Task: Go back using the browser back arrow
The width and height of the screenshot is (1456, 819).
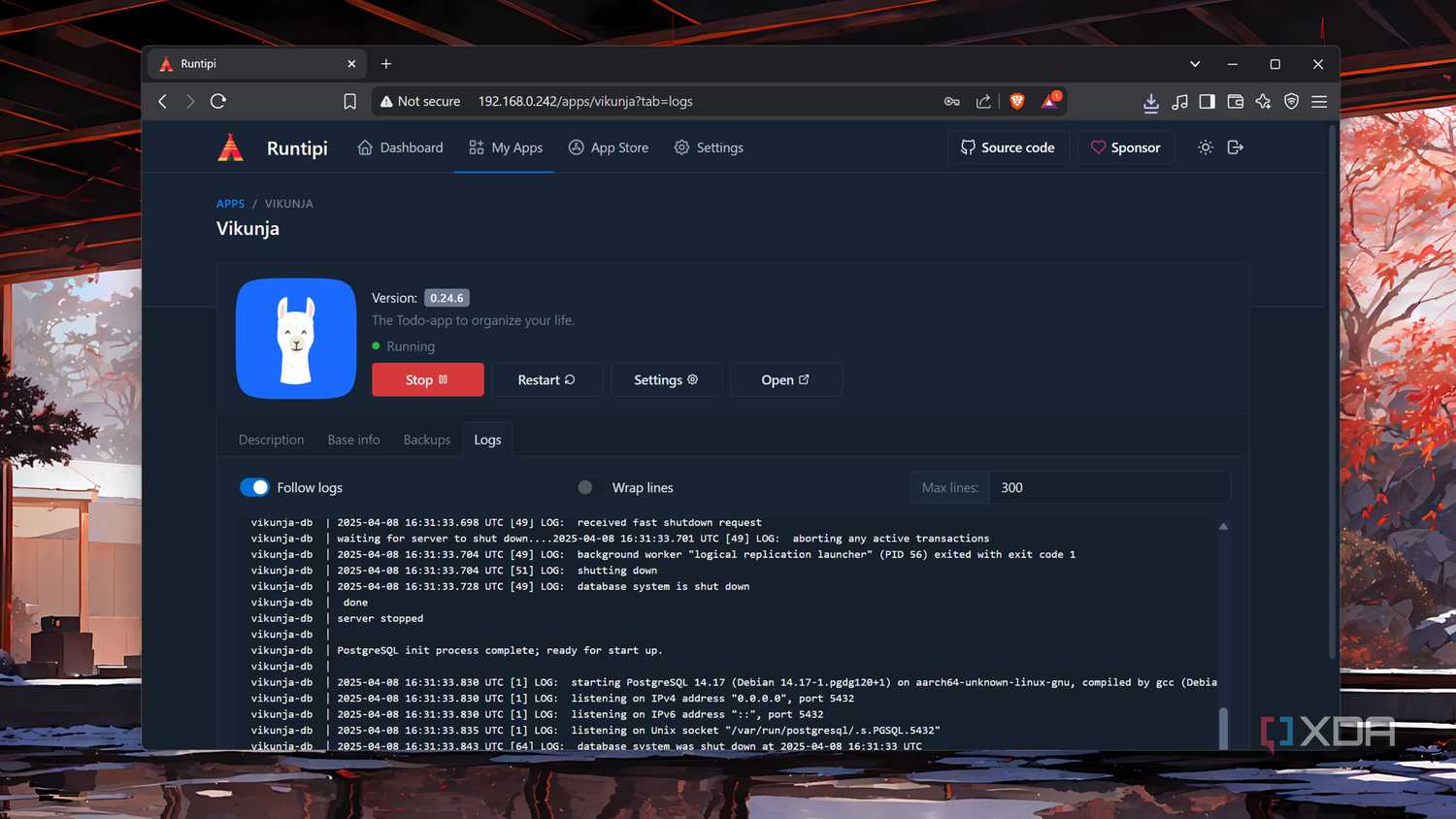Action: (x=163, y=101)
